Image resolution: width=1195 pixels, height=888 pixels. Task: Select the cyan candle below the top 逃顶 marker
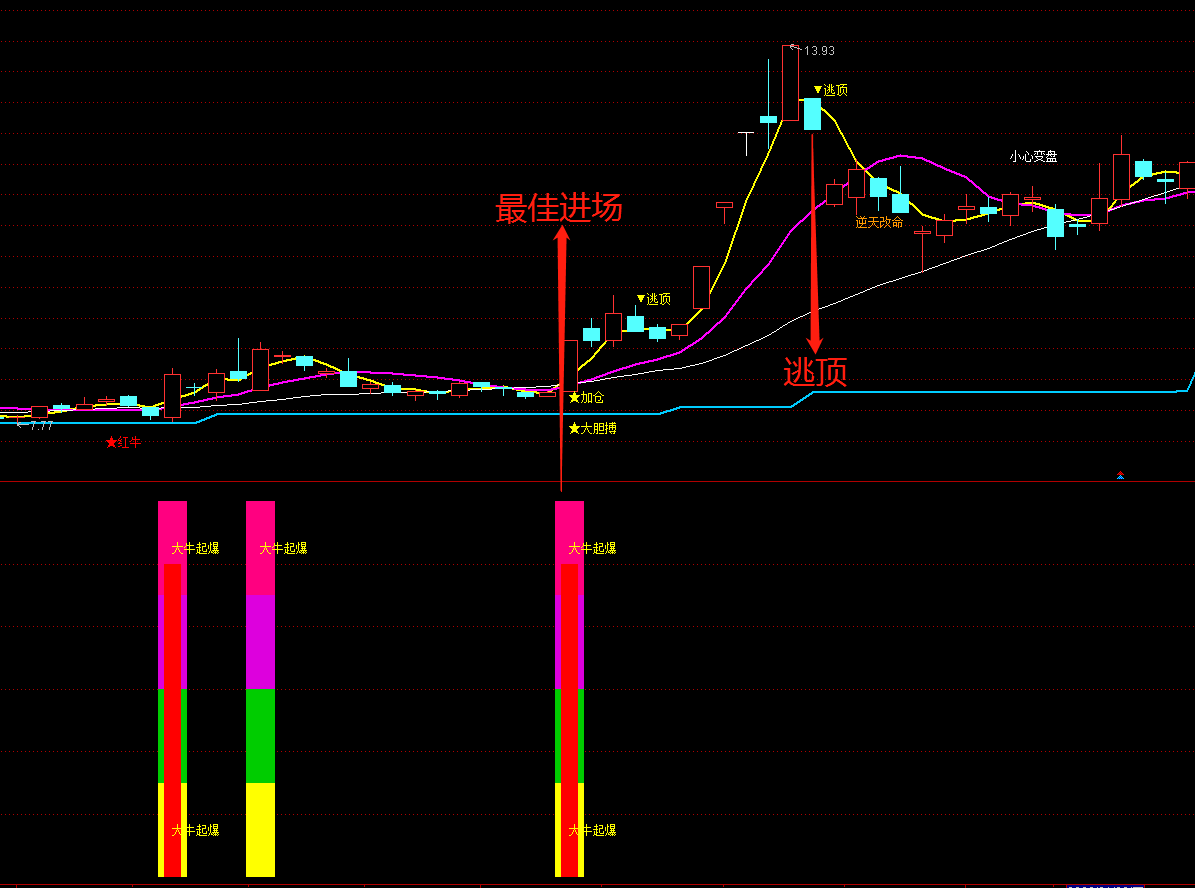812,114
